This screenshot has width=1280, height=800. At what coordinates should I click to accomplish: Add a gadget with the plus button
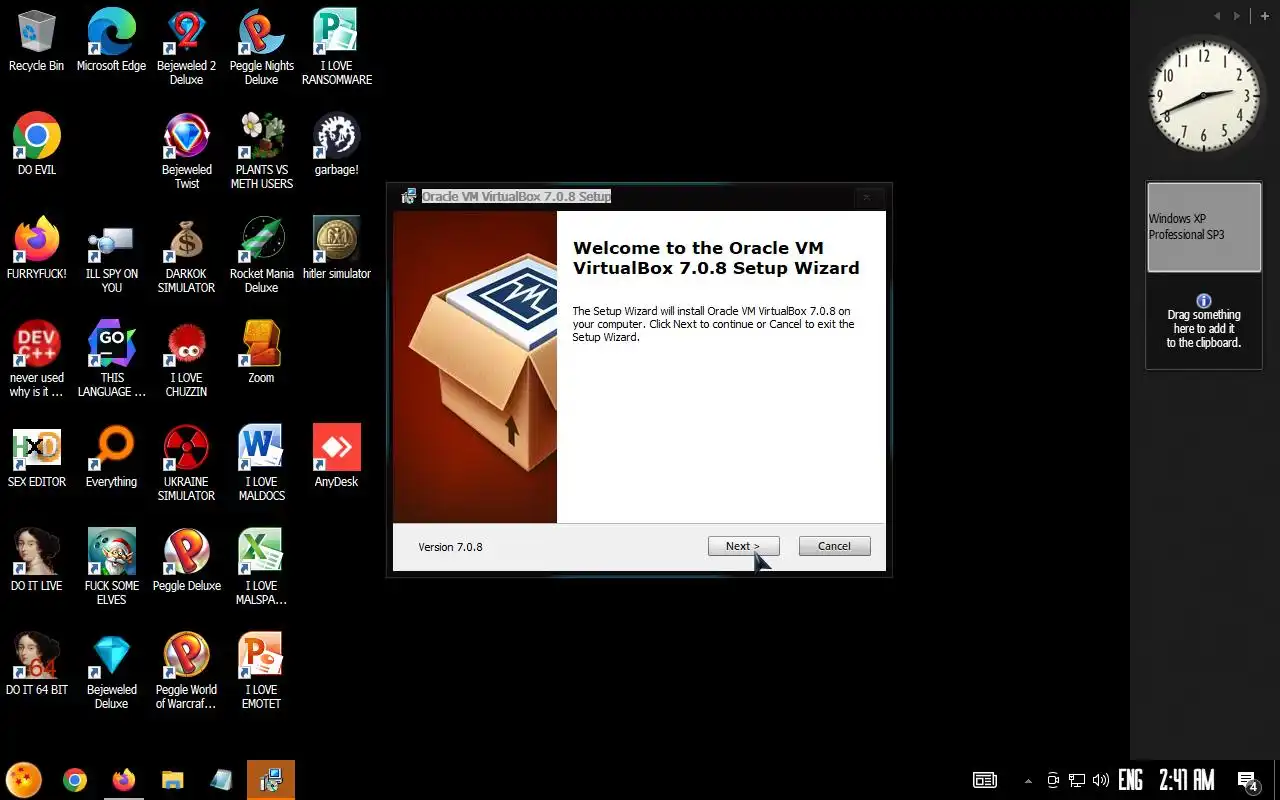pyautogui.click(x=1265, y=15)
